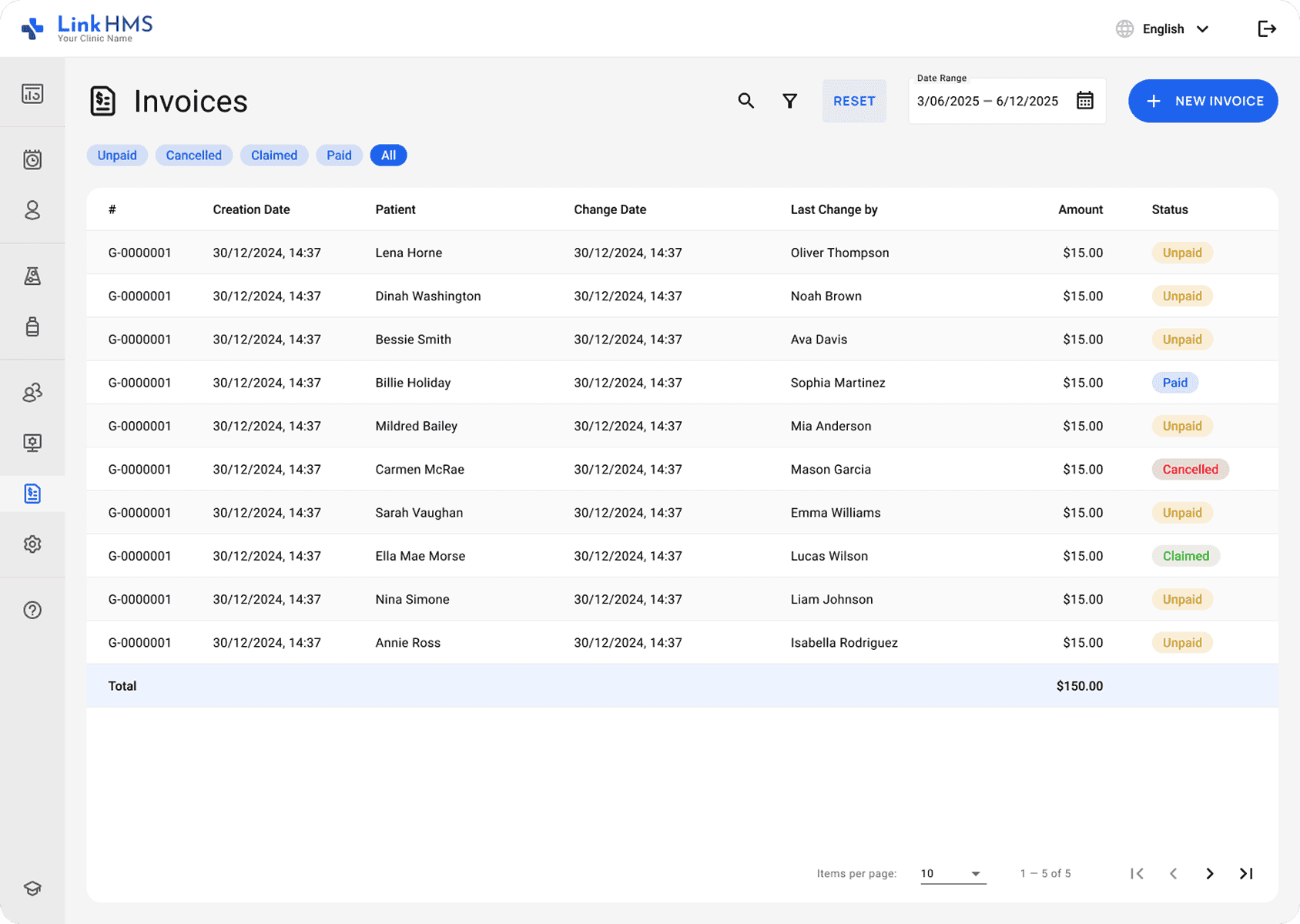Viewport: 1300px width, 924px height.
Task: Click the $150.00 total amount
Action: (x=1080, y=686)
